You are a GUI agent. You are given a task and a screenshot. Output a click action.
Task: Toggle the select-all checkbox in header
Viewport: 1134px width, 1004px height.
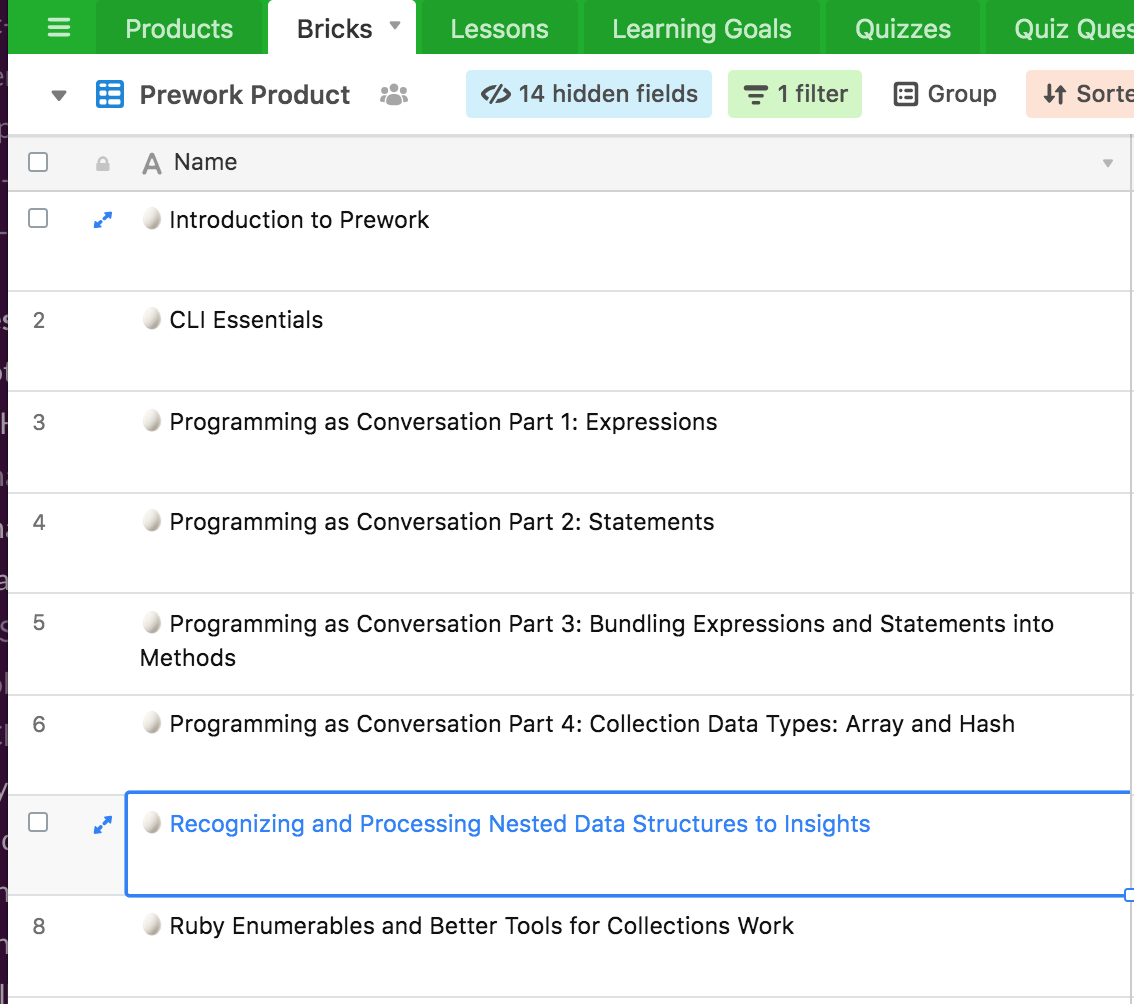click(x=38, y=162)
